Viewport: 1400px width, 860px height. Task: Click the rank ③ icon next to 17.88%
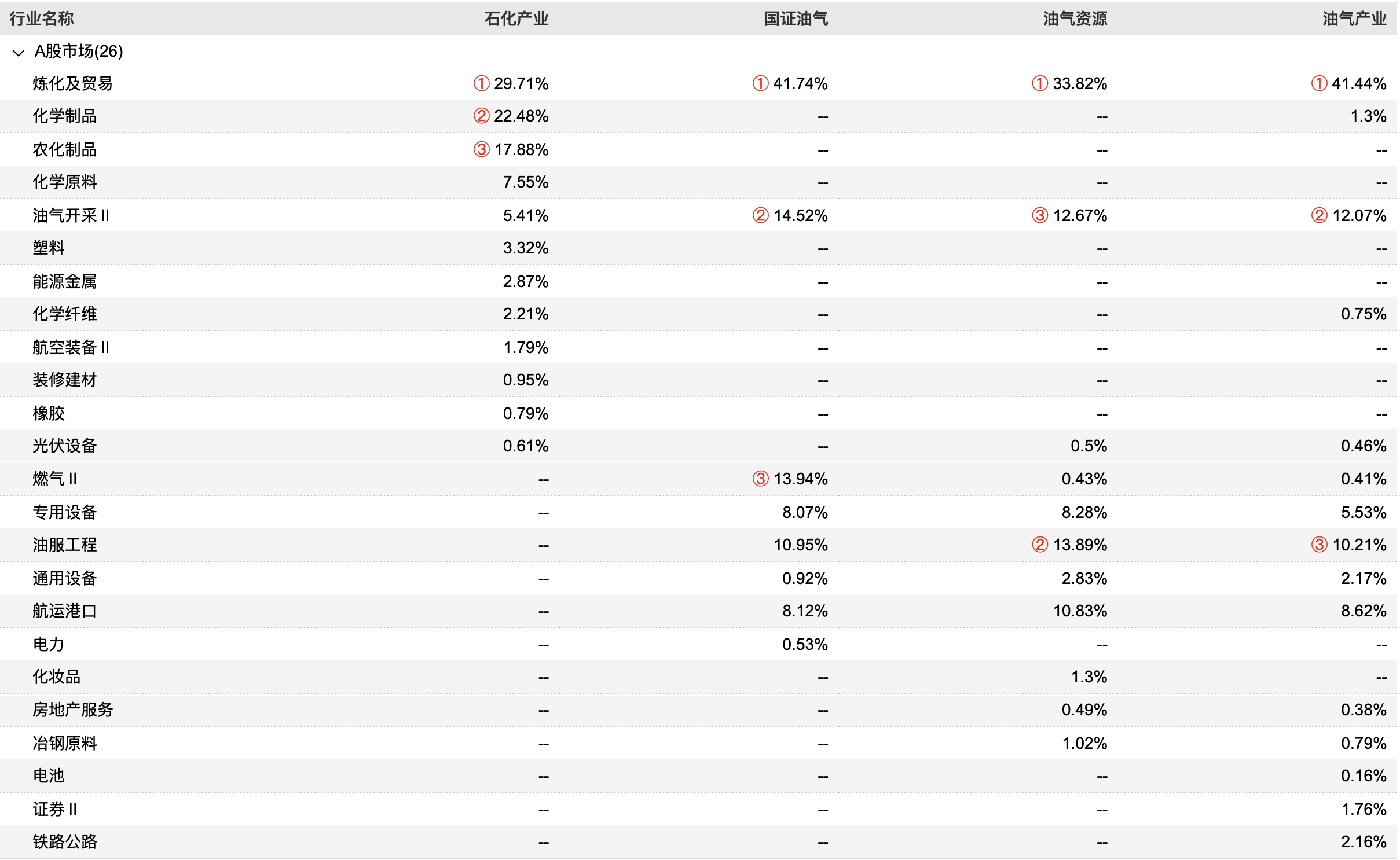482,149
